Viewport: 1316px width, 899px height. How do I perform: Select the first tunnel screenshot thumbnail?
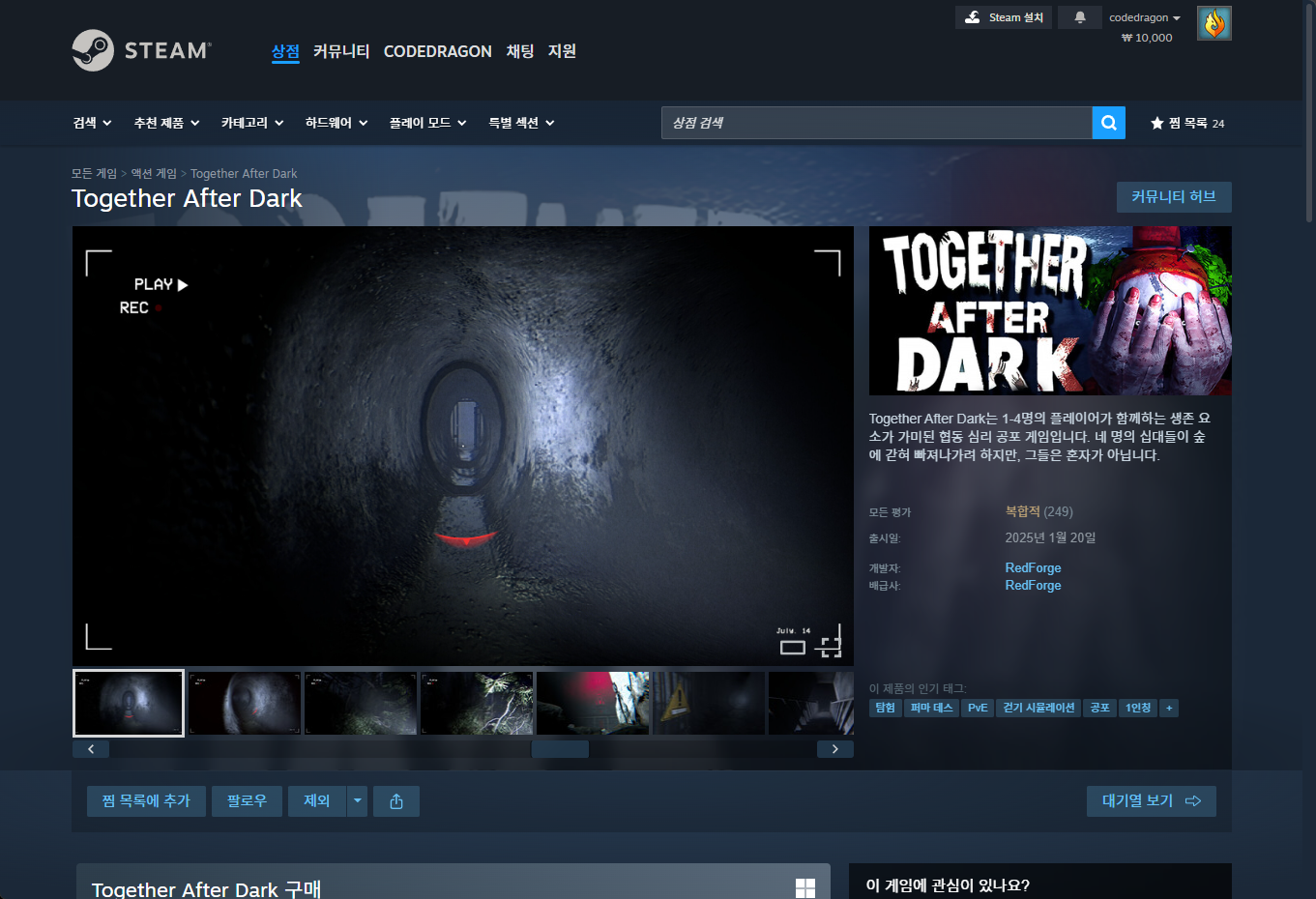(x=129, y=704)
